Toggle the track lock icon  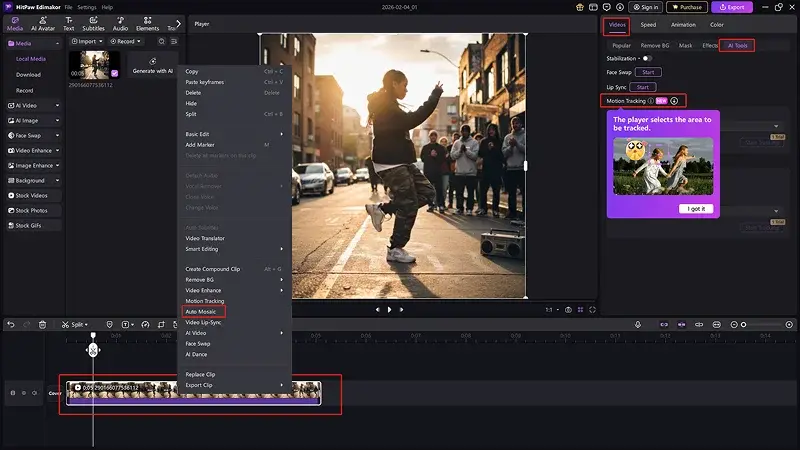click(x=13, y=393)
